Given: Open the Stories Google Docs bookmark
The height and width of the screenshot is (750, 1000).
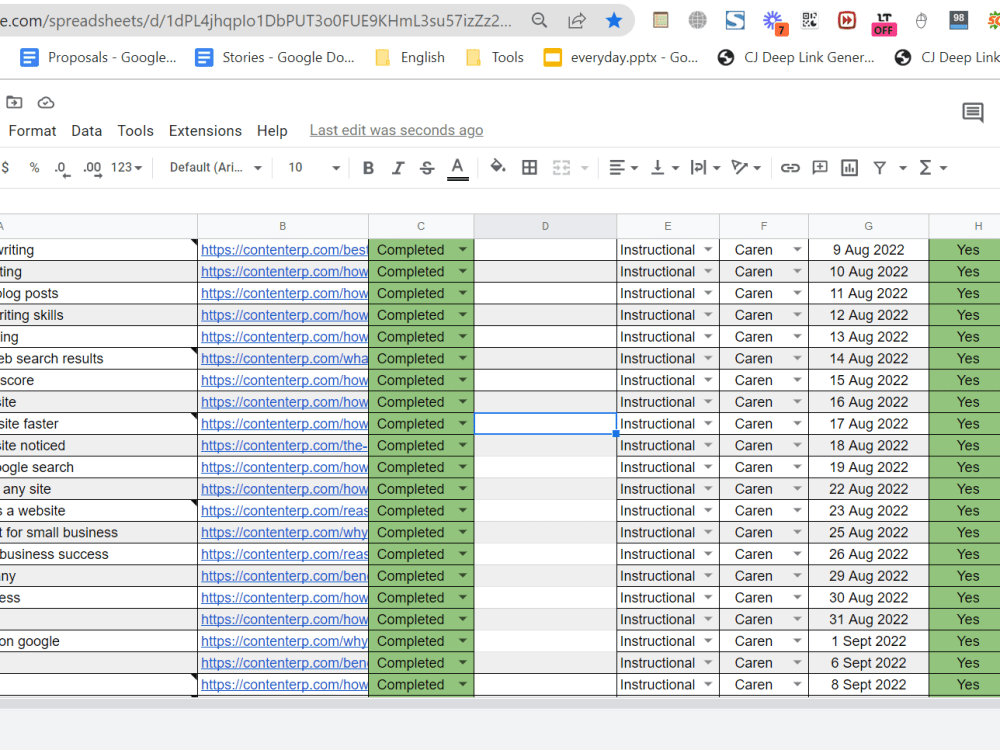Looking at the screenshot, I should pyautogui.click(x=275, y=57).
